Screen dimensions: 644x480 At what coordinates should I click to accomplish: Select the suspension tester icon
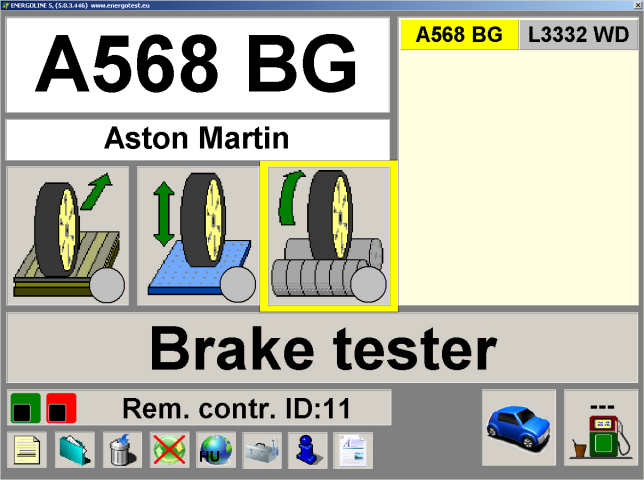[x=196, y=236]
